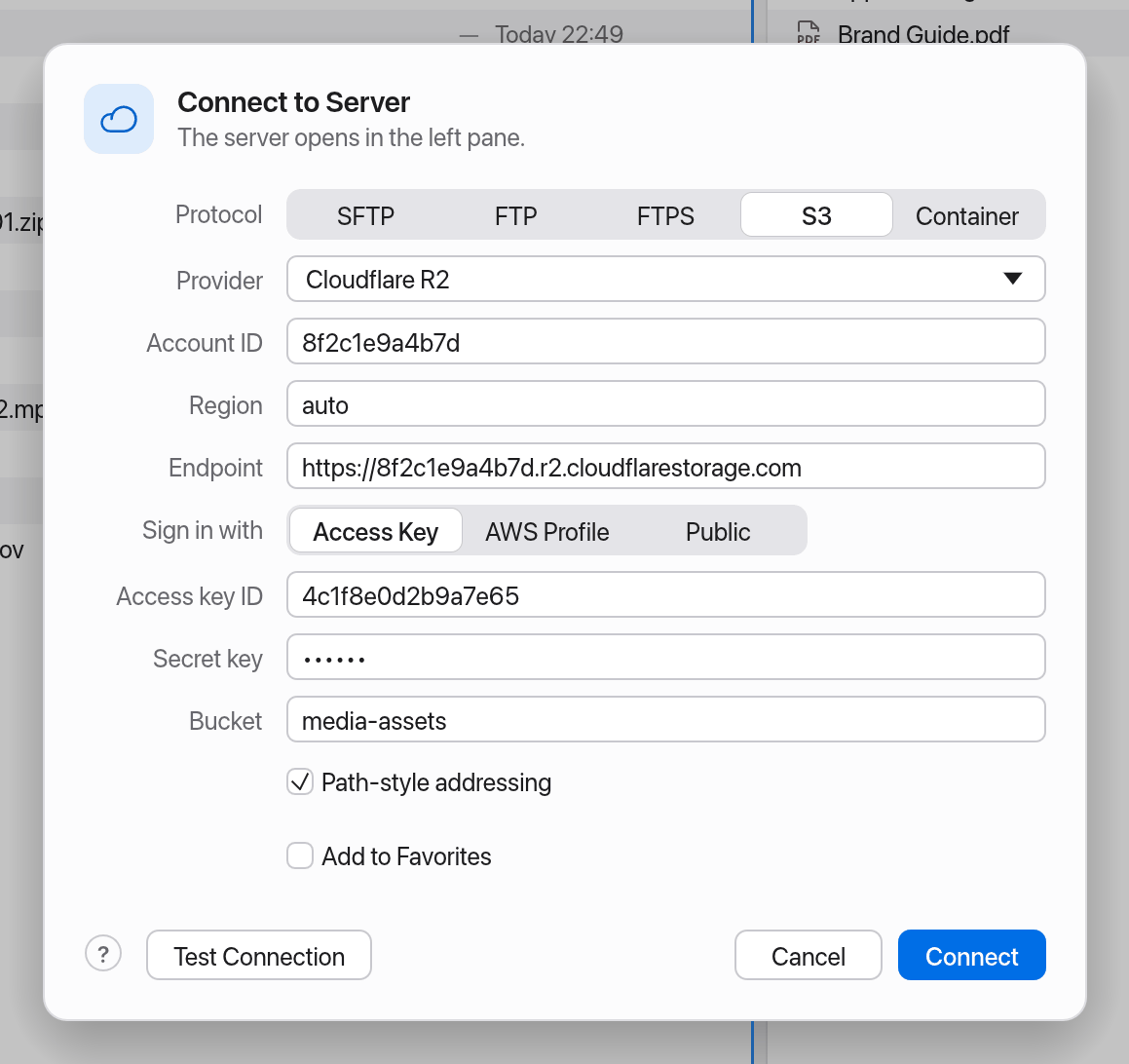The image size is (1129, 1064).
Task: Click the cloud icon in the dialog header
Action: click(x=119, y=119)
